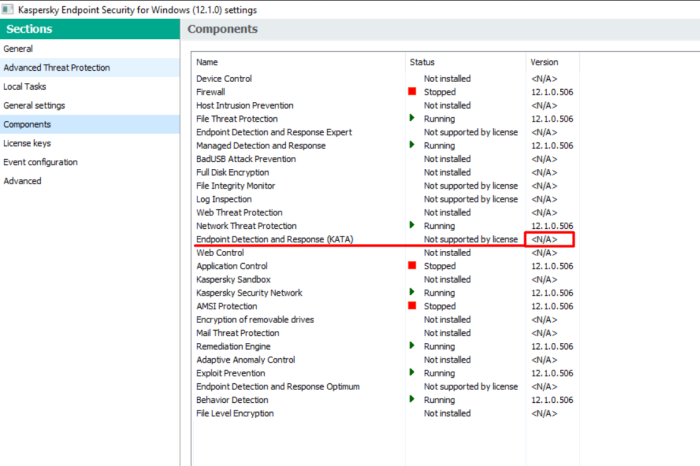
Task: Sort components by the Name column header
Action: (x=206, y=62)
